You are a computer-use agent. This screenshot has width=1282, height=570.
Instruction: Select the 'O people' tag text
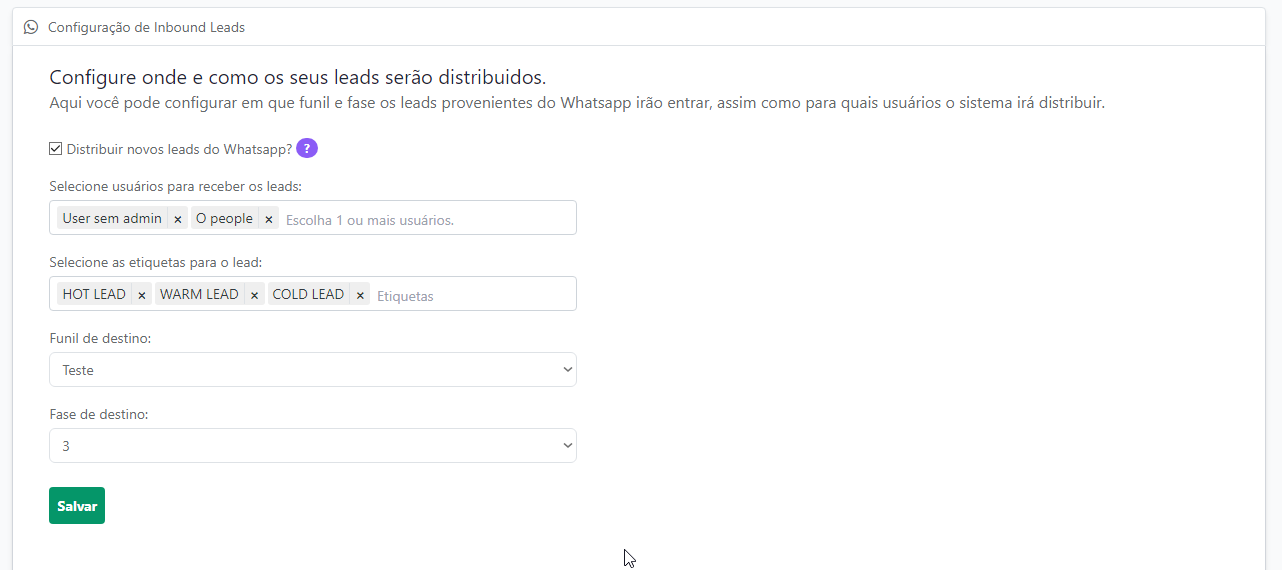[224, 218]
